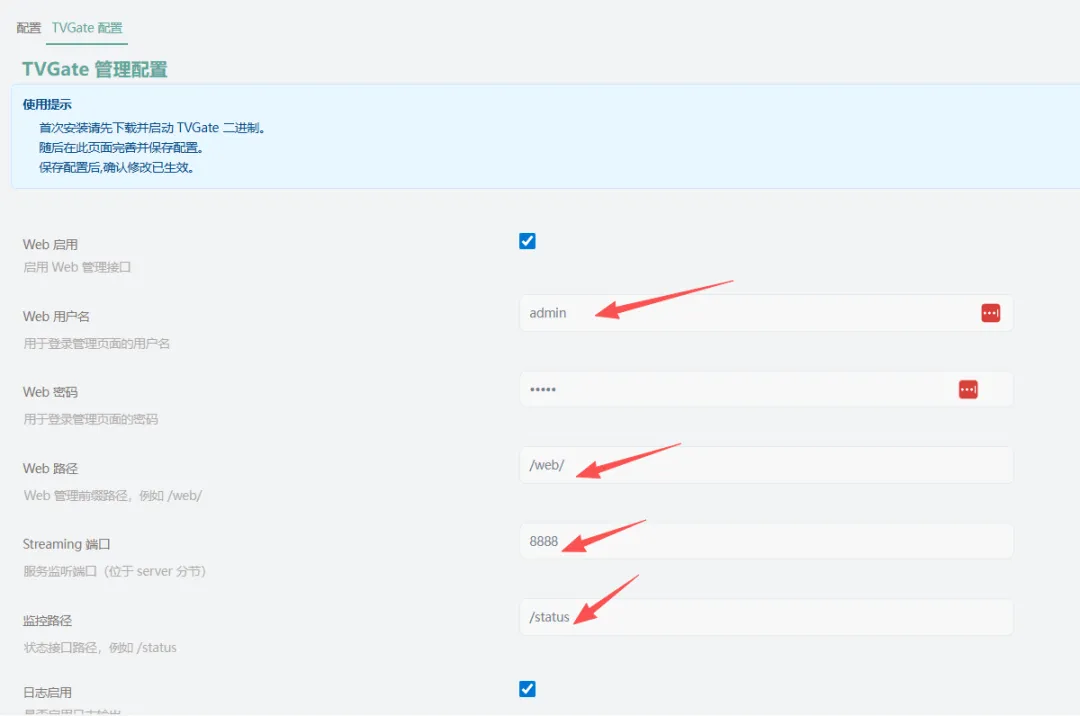Open password manager icon in Web 用户名 field
The image size is (1080, 716).
[990, 313]
